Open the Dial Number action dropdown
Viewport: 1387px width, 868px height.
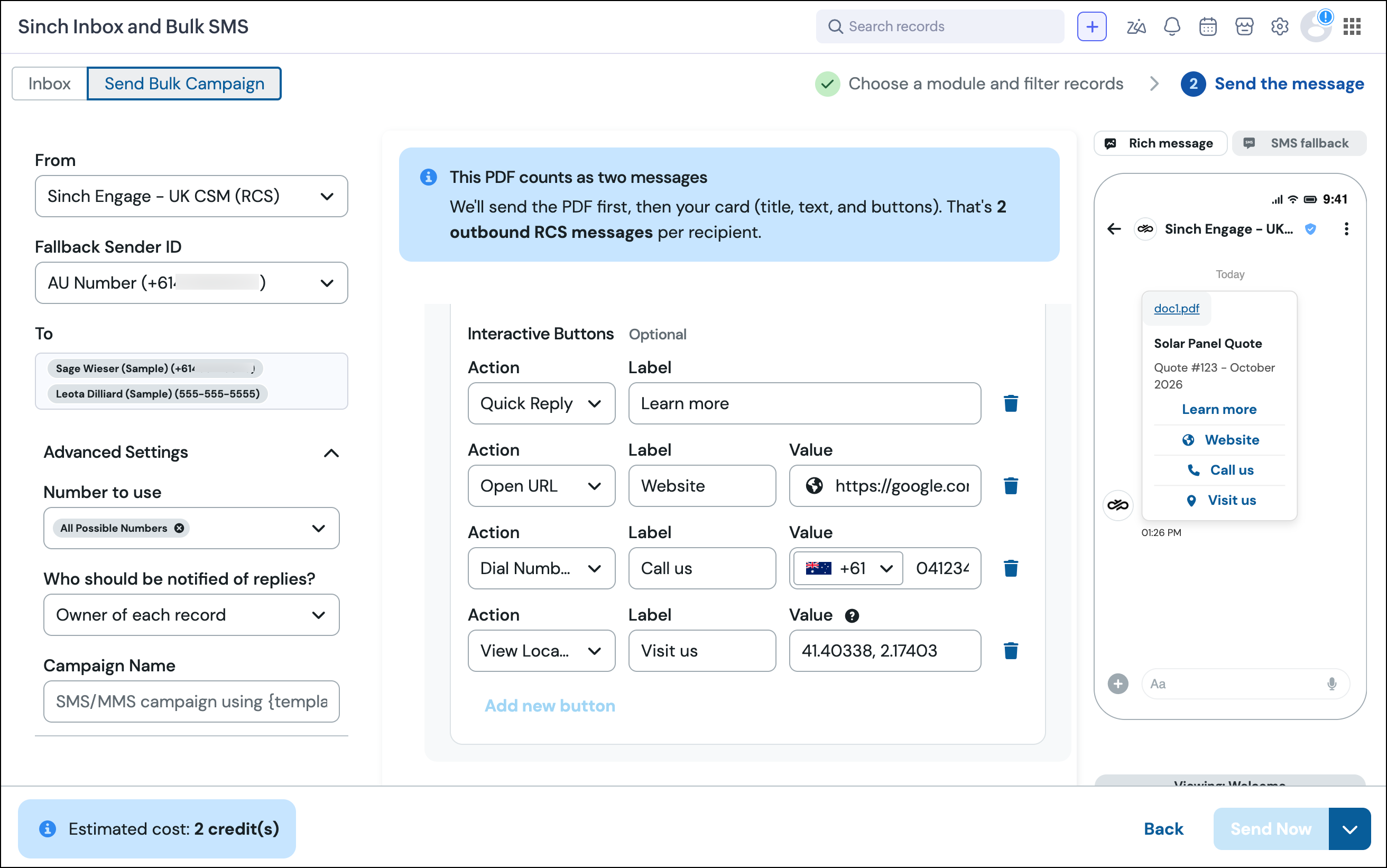[541, 568]
